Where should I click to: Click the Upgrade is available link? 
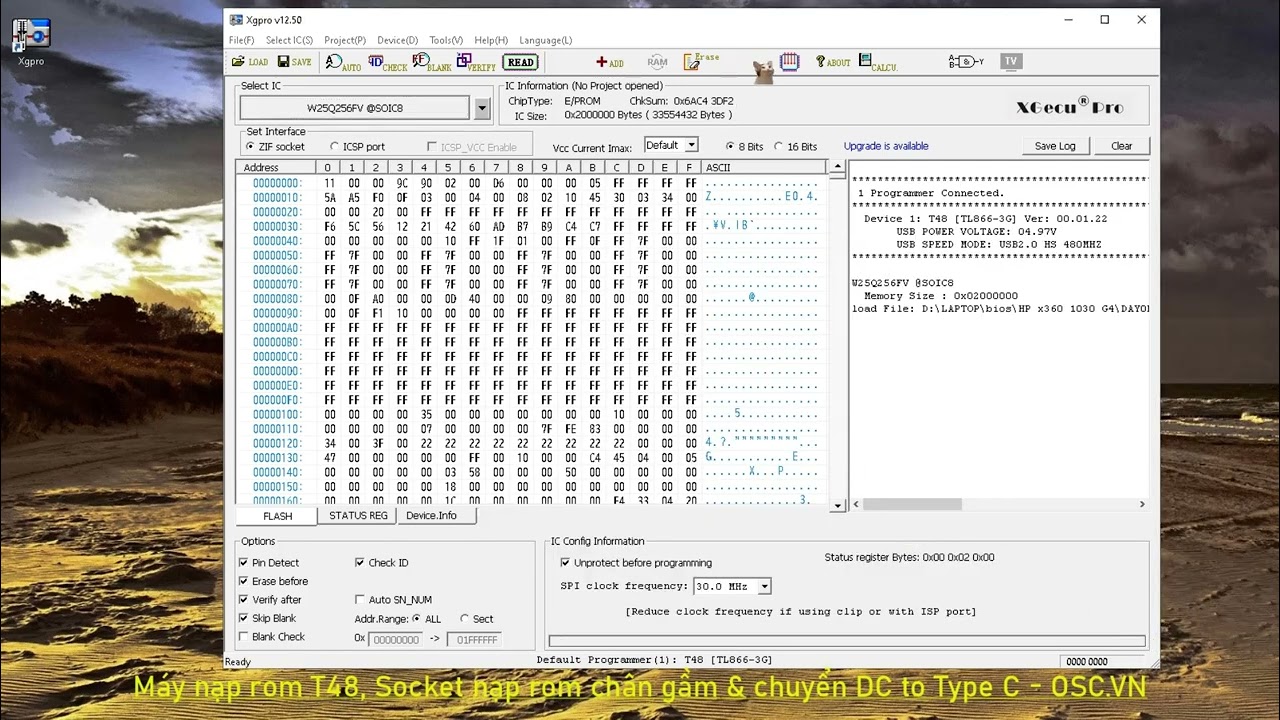point(886,146)
